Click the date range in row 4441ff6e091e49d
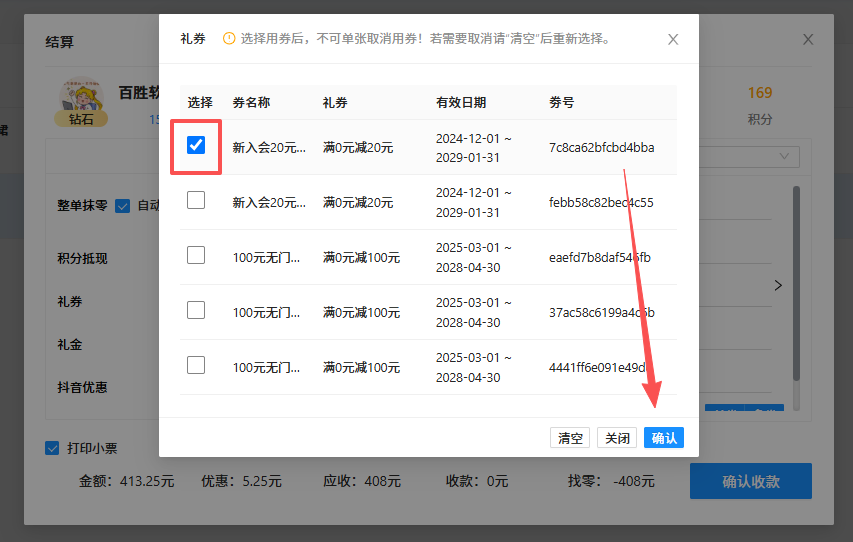 click(473, 367)
